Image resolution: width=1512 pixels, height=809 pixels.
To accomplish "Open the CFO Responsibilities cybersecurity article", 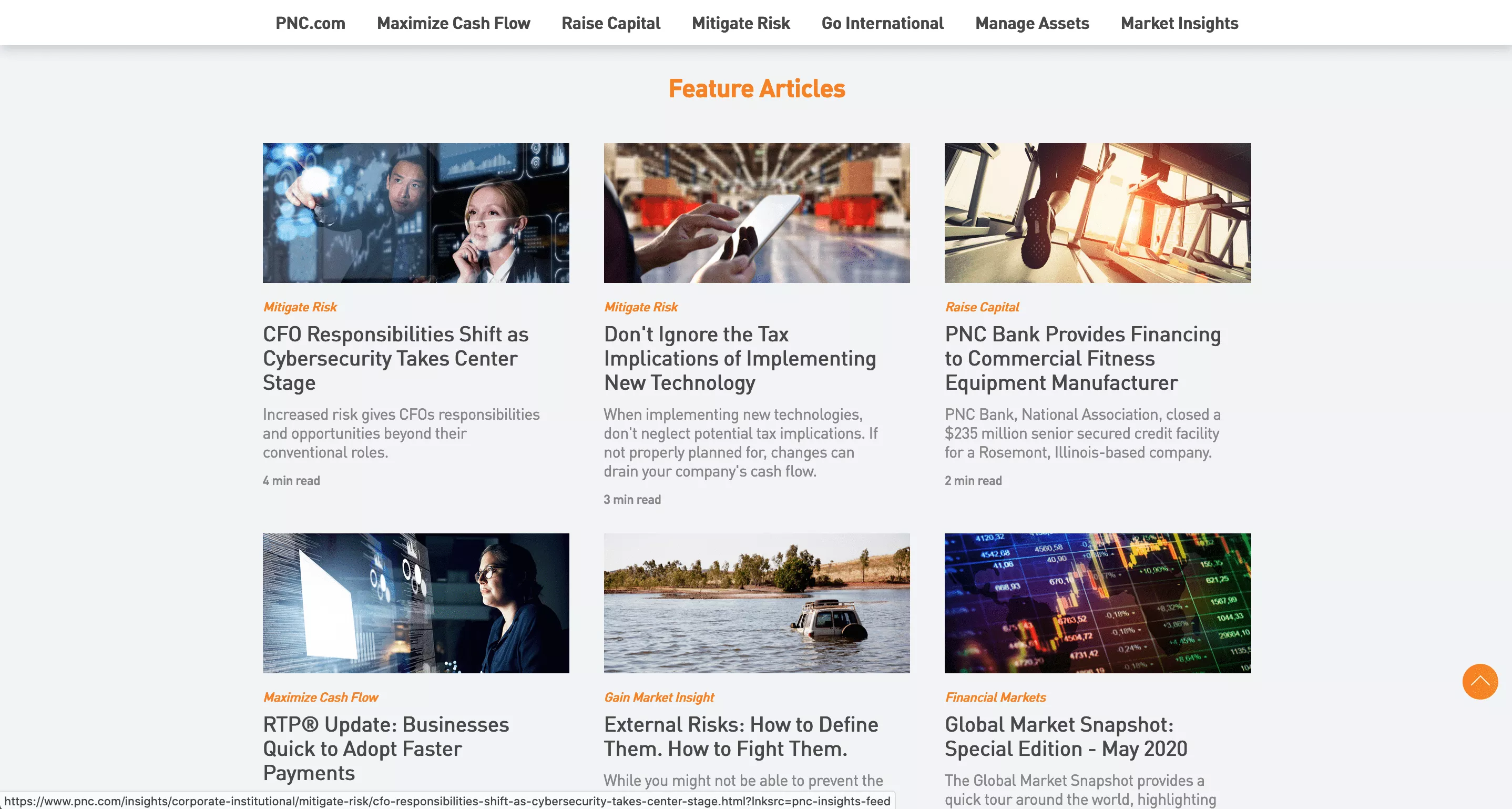I will click(x=395, y=358).
